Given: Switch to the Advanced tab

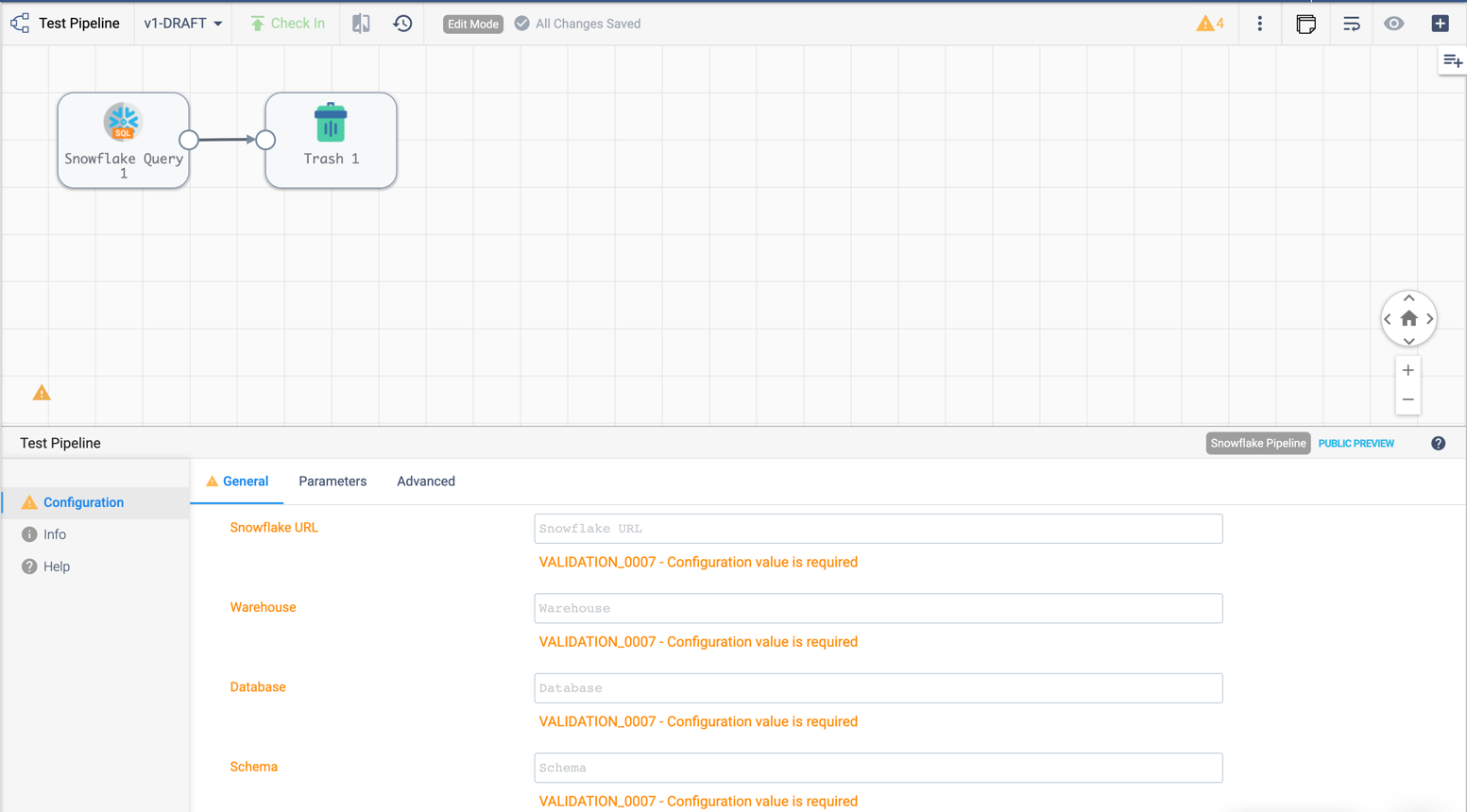Looking at the screenshot, I should (426, 482).
